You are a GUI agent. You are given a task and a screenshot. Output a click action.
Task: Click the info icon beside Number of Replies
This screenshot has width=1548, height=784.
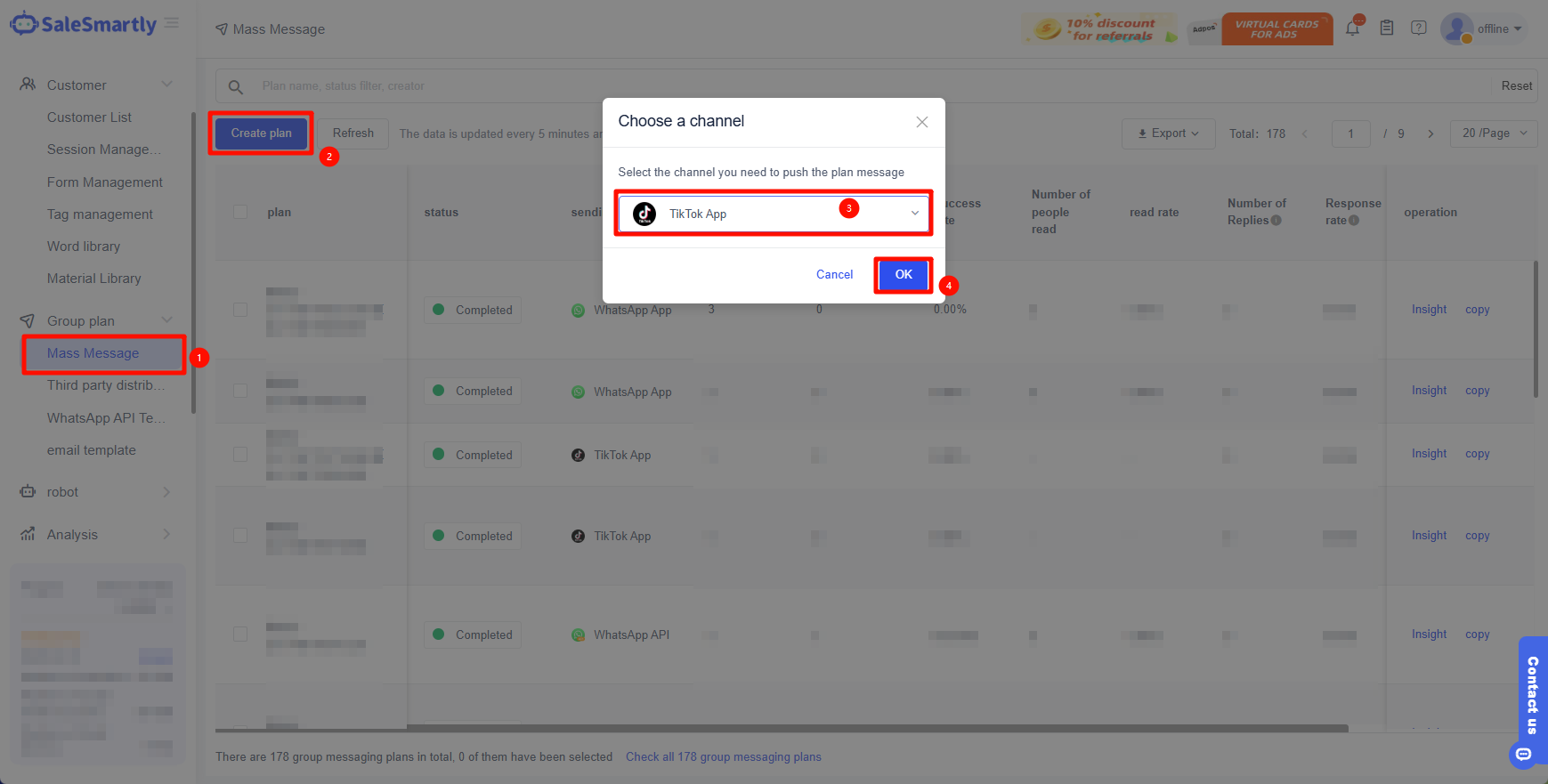coord(1276,221)
